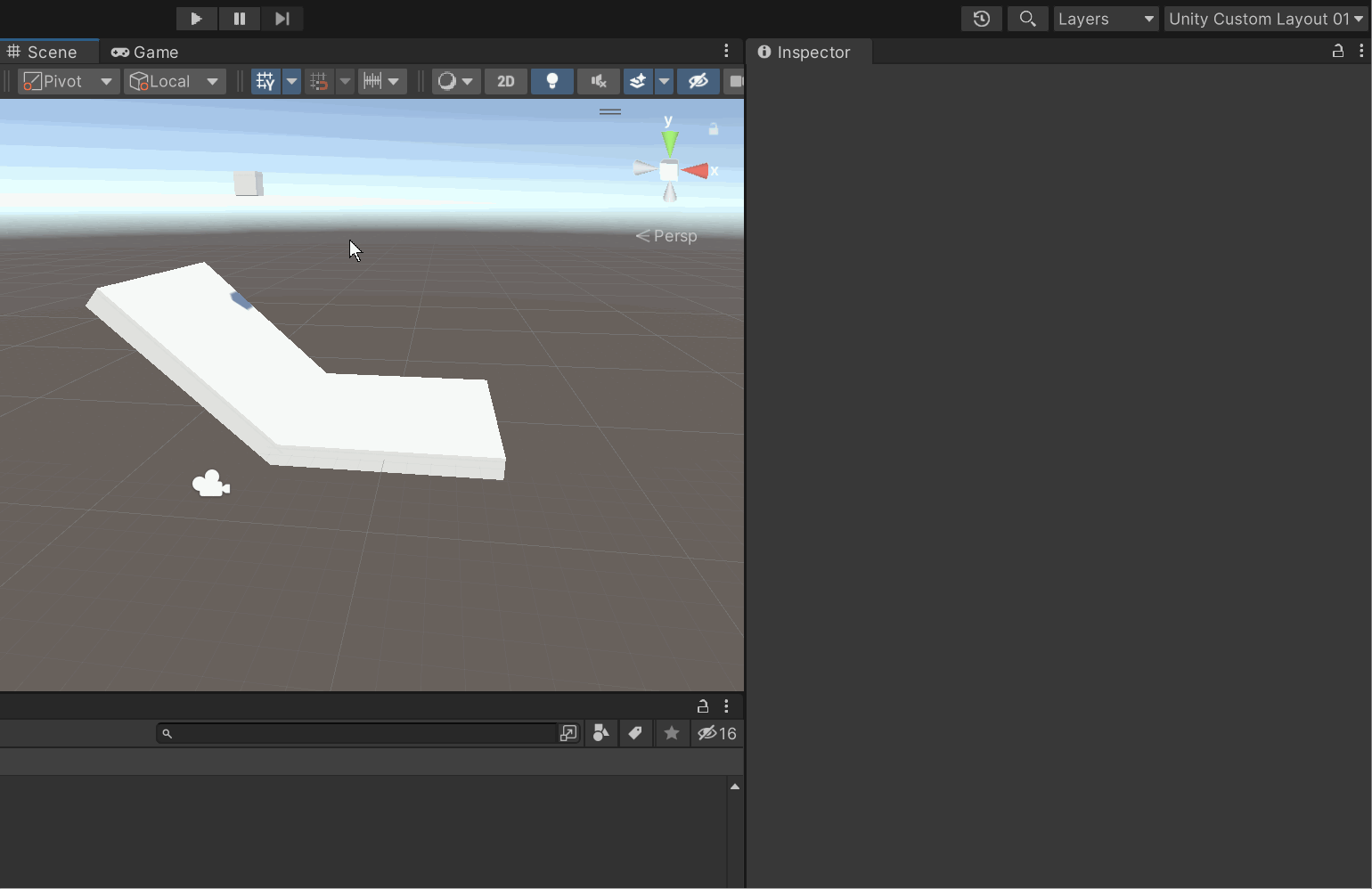Toggle scene audio with the muted speaker icon
The image size is (1372, 889).
click(599, 81)
